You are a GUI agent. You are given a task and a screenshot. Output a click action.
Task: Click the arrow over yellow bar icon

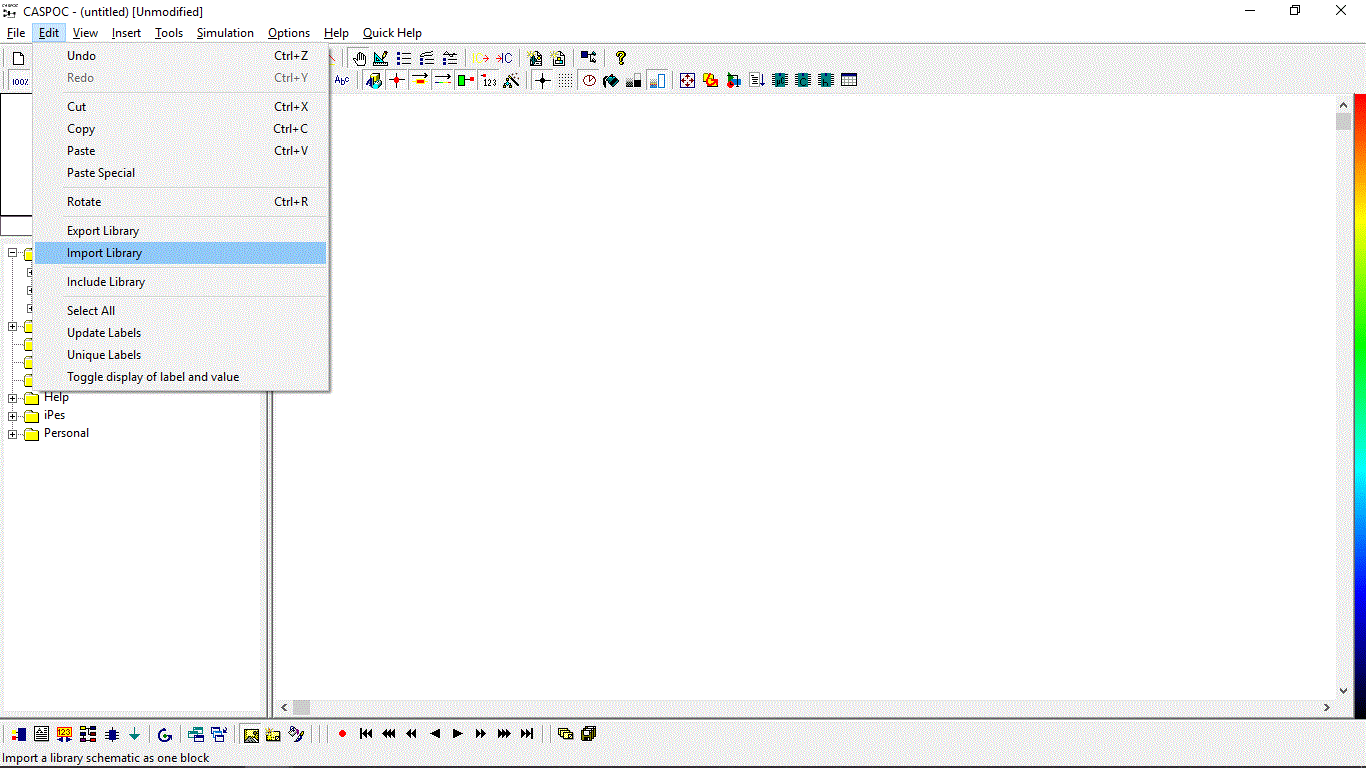pos(420,80)
